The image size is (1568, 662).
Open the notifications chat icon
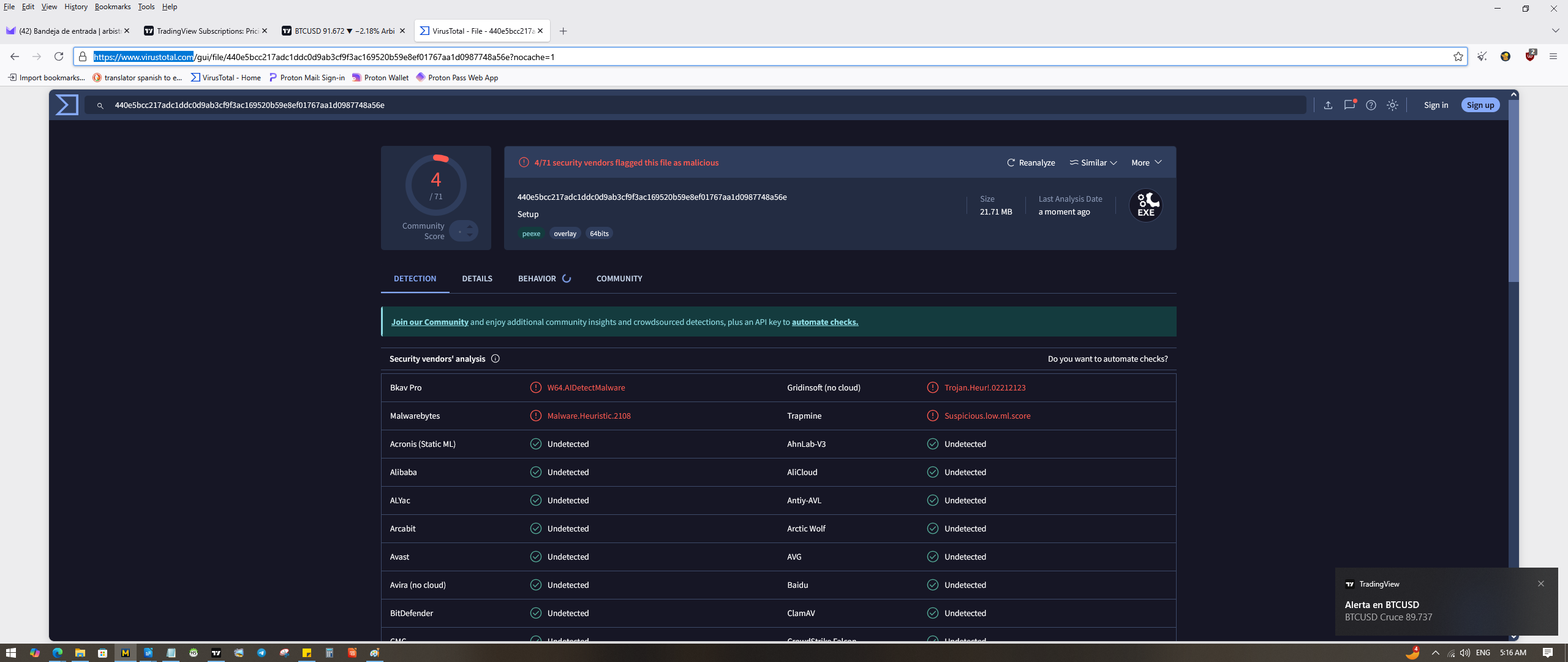(1349, 105)
